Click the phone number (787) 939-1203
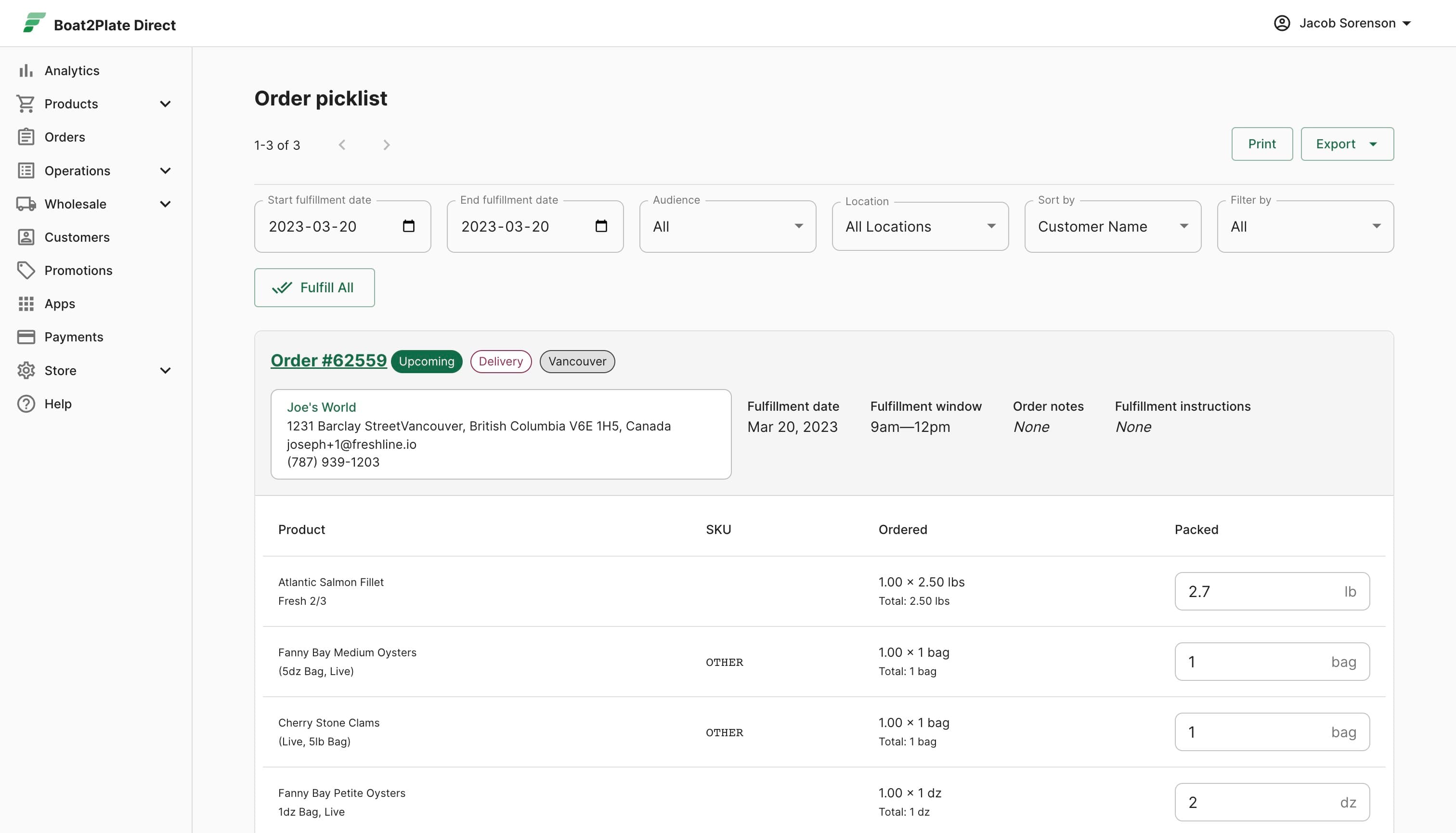This screenshot has width=1456, height=833. pos(333,462)
